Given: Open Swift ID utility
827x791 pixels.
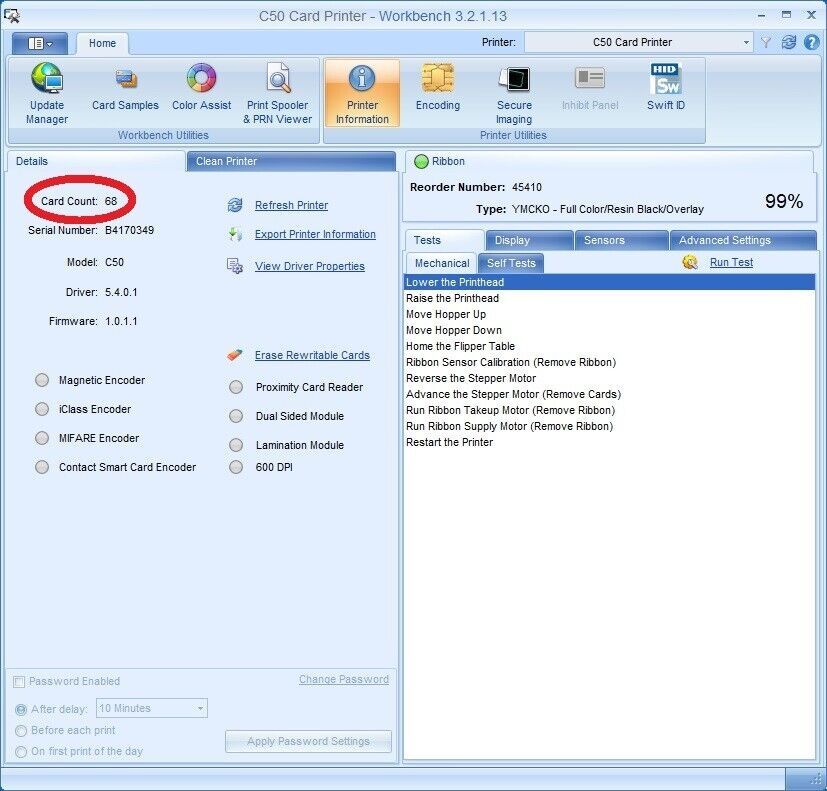Looking at the screenshot, I should (x=666, y=88).
